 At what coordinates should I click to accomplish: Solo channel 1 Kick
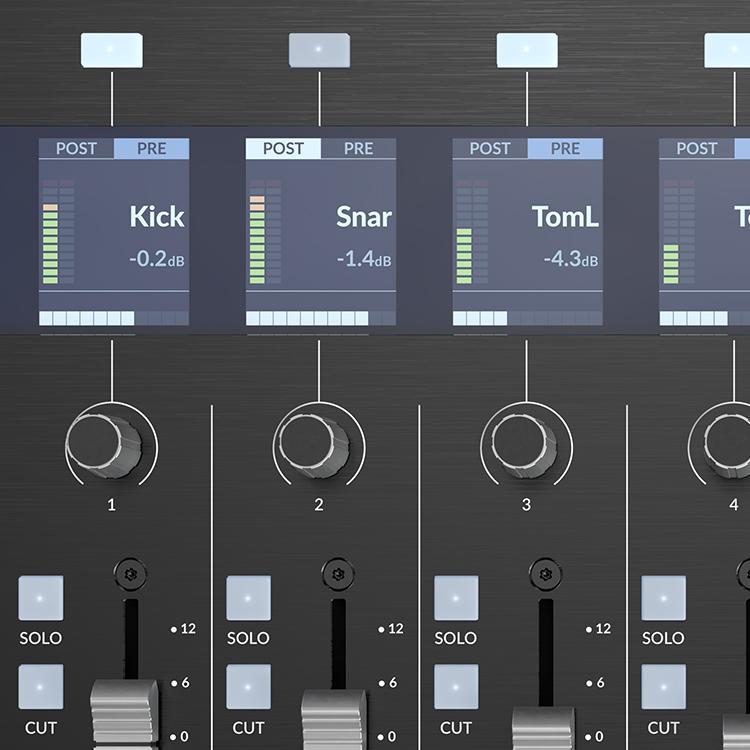click(x=40, y=597)
